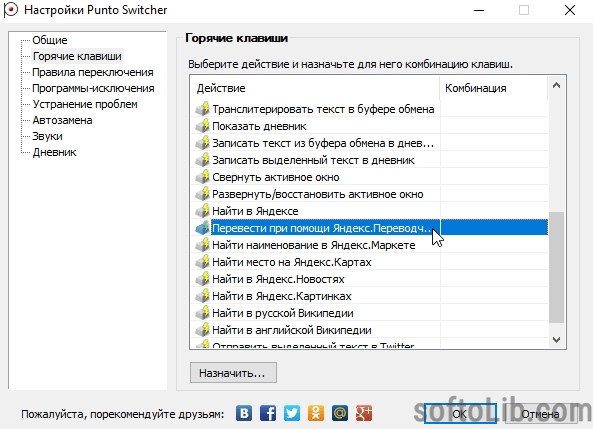593x429 pixels.
Task: Click the Отмена button
Action: 540,414
